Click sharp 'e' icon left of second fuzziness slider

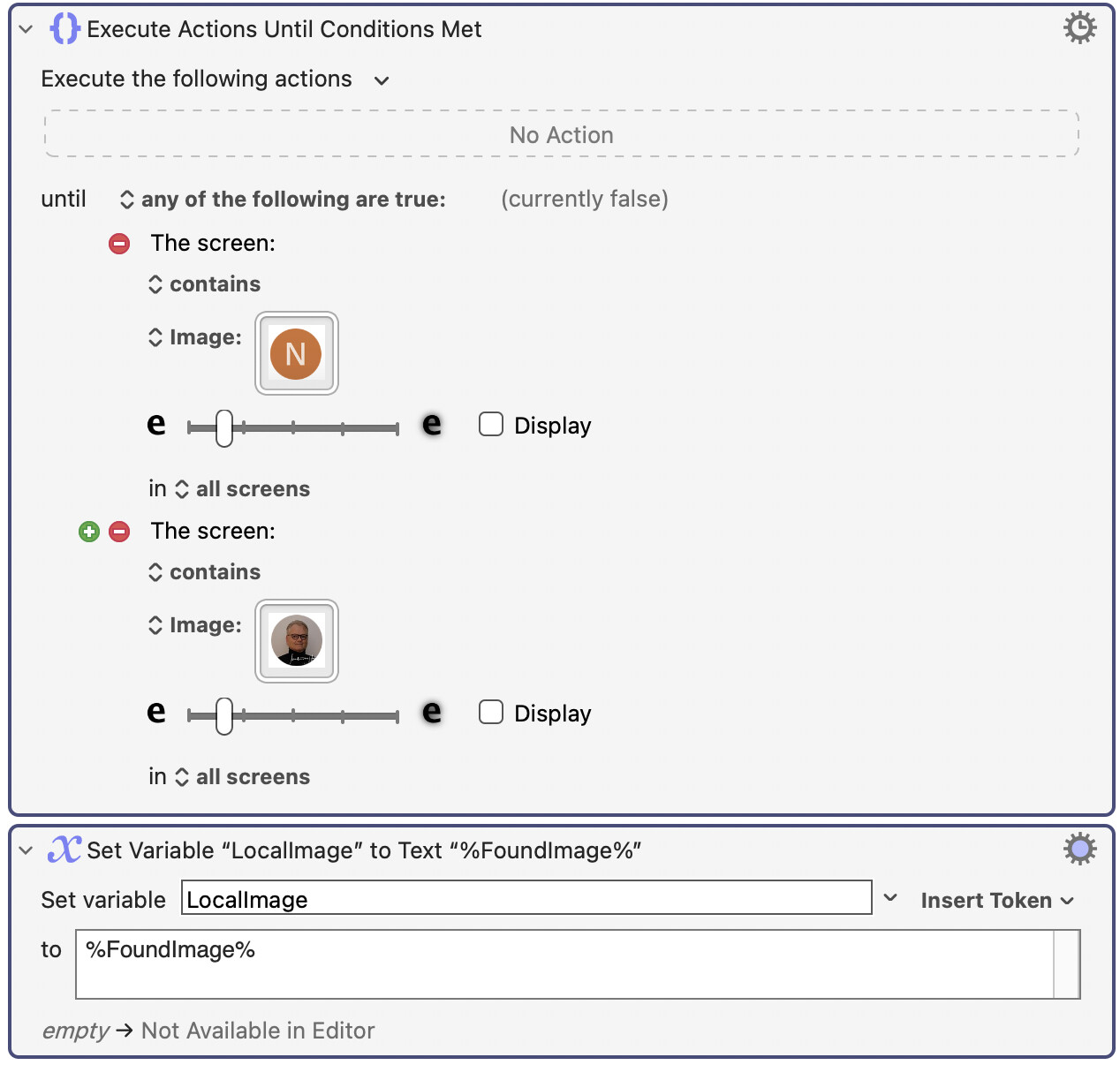pos(156,712)
